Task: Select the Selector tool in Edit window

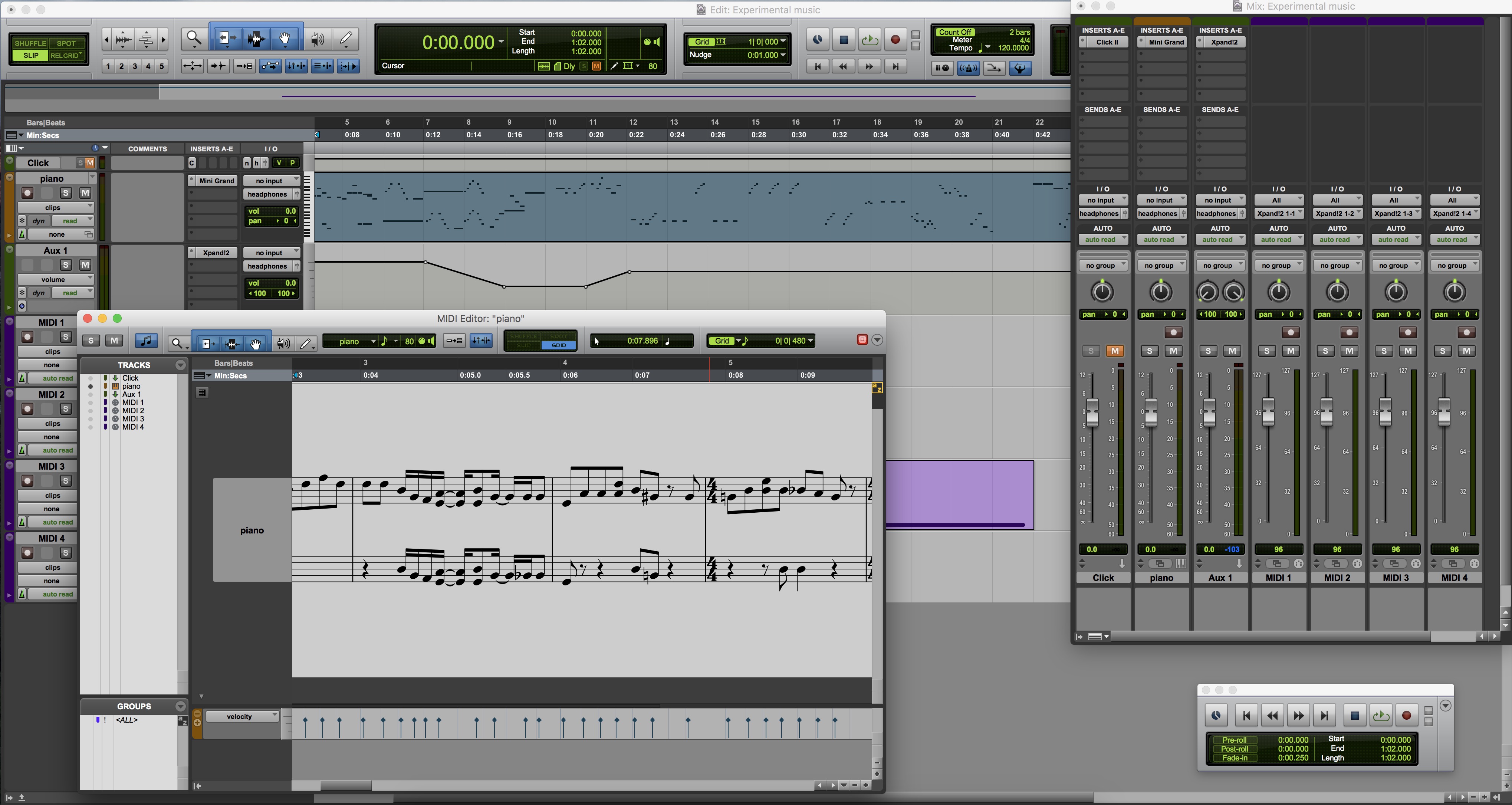Action: tap(256, 39)
